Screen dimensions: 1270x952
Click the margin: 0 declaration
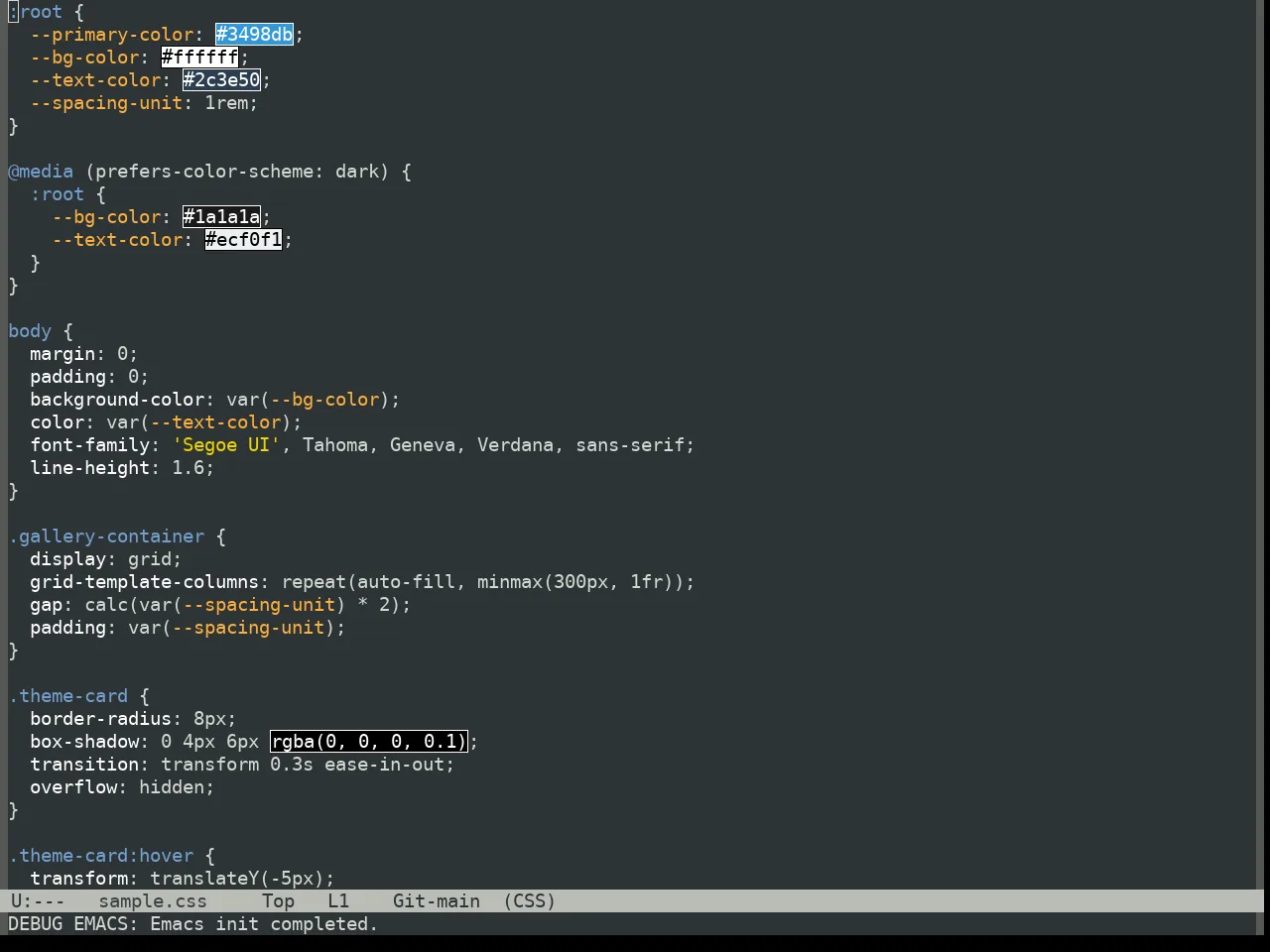(84, 354)
